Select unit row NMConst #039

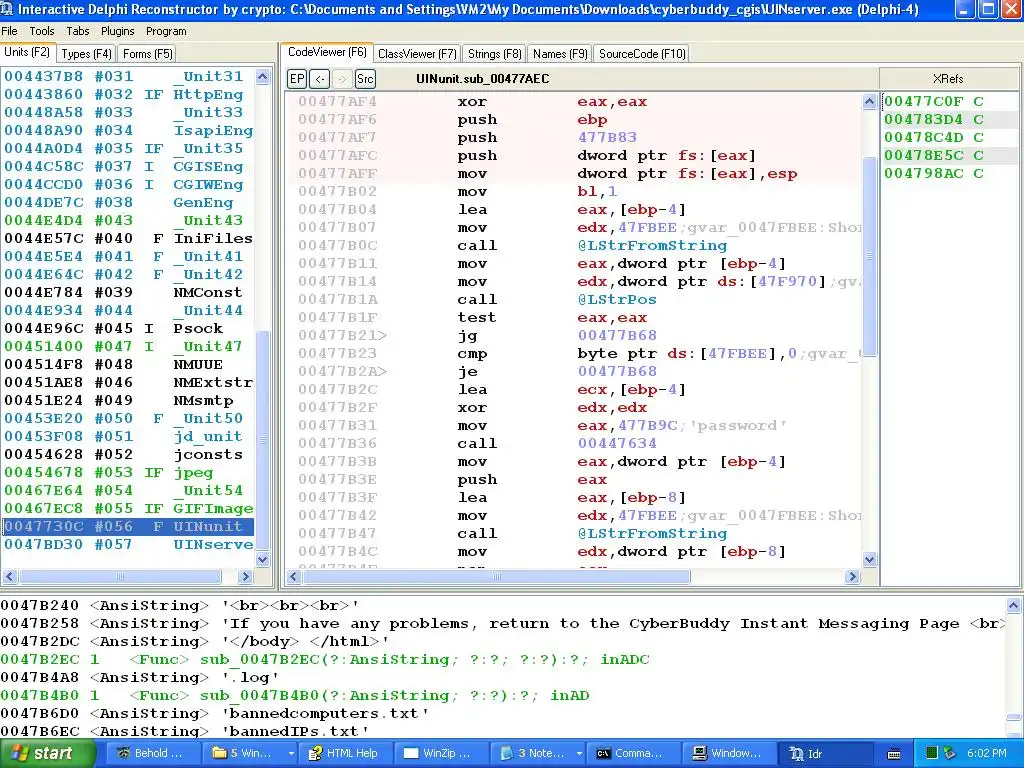tap(128, 293)
